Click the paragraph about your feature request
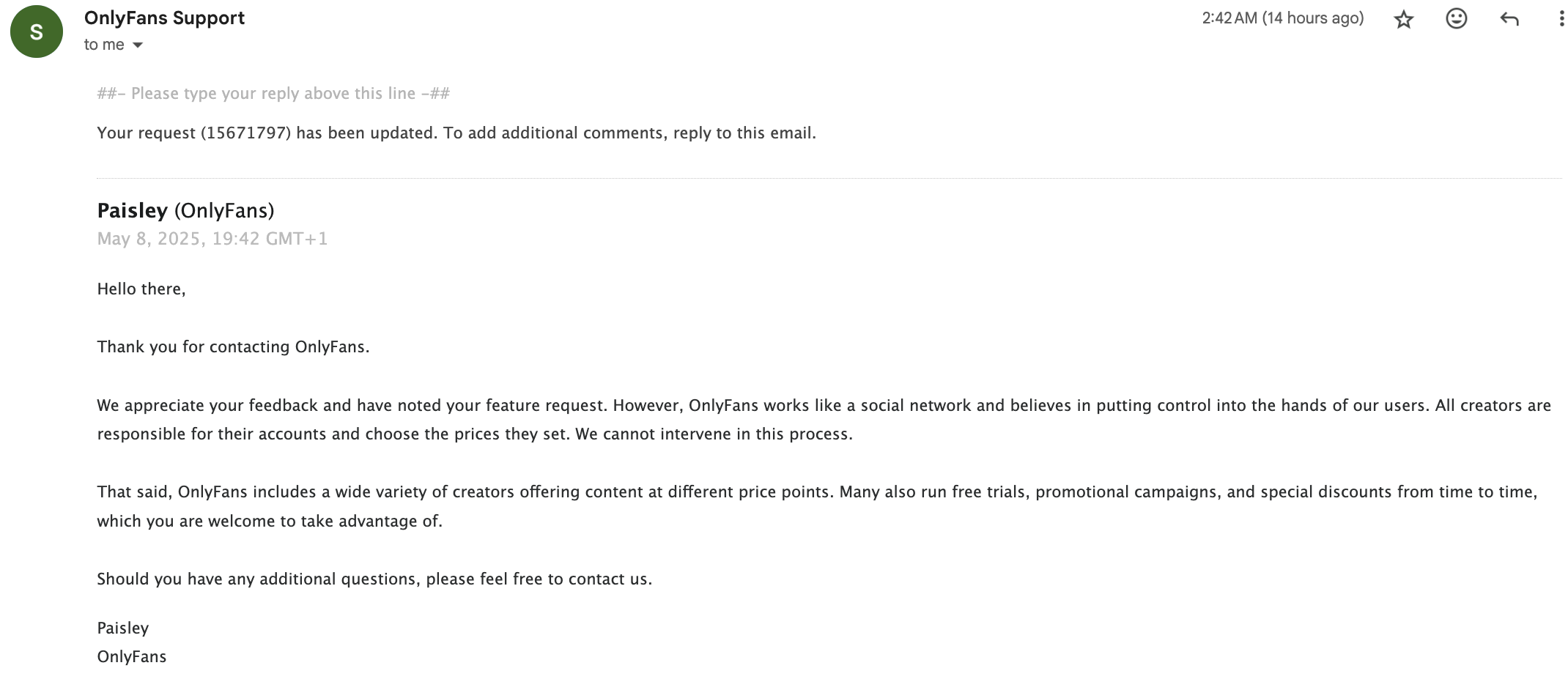1568x690 pixels. (824, 420)
